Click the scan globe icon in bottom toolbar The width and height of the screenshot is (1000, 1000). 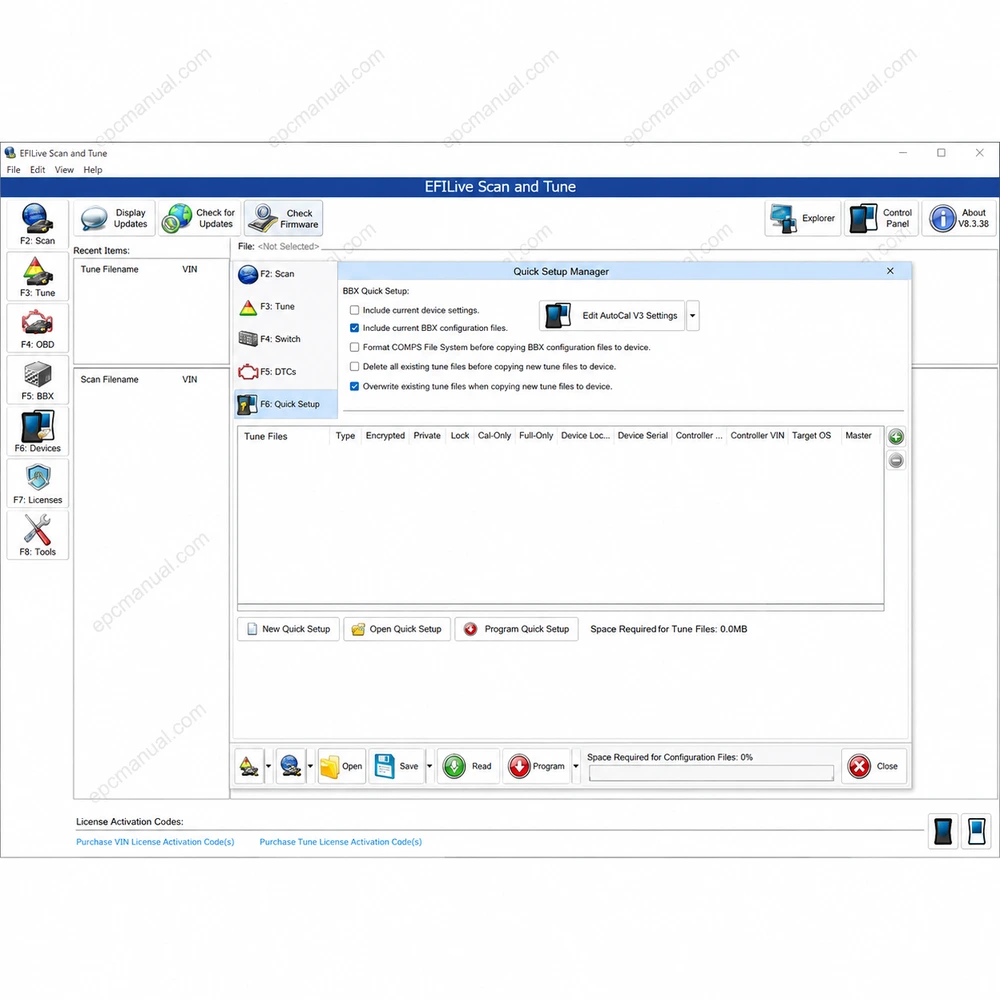pyautogui.click(x=291, y=766)
